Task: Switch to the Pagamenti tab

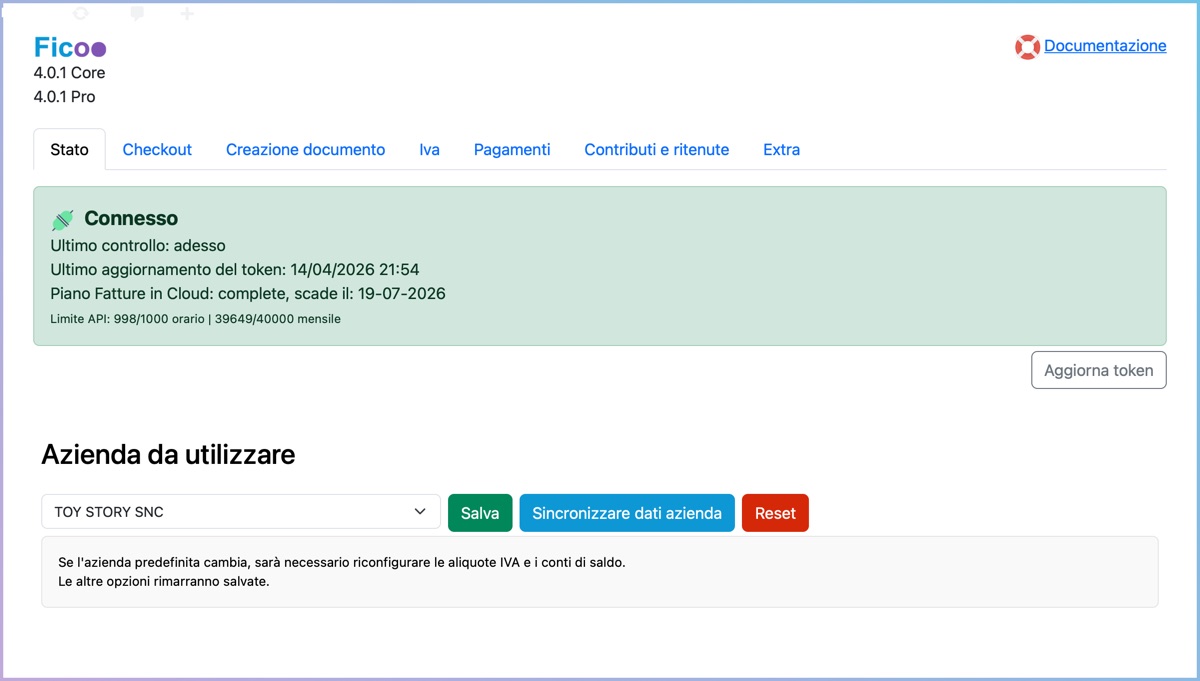Action: (x=512, y=150)
